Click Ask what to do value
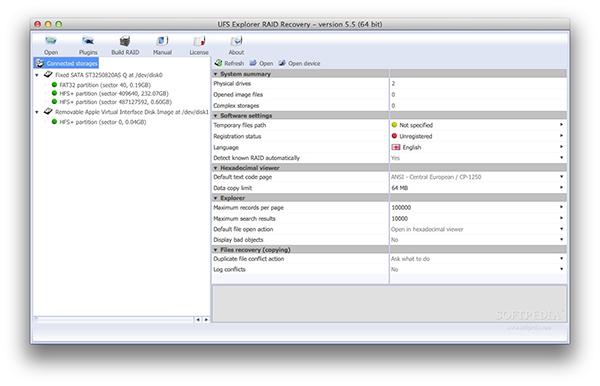This screenshot has width=600, height=386. [410, 259]
